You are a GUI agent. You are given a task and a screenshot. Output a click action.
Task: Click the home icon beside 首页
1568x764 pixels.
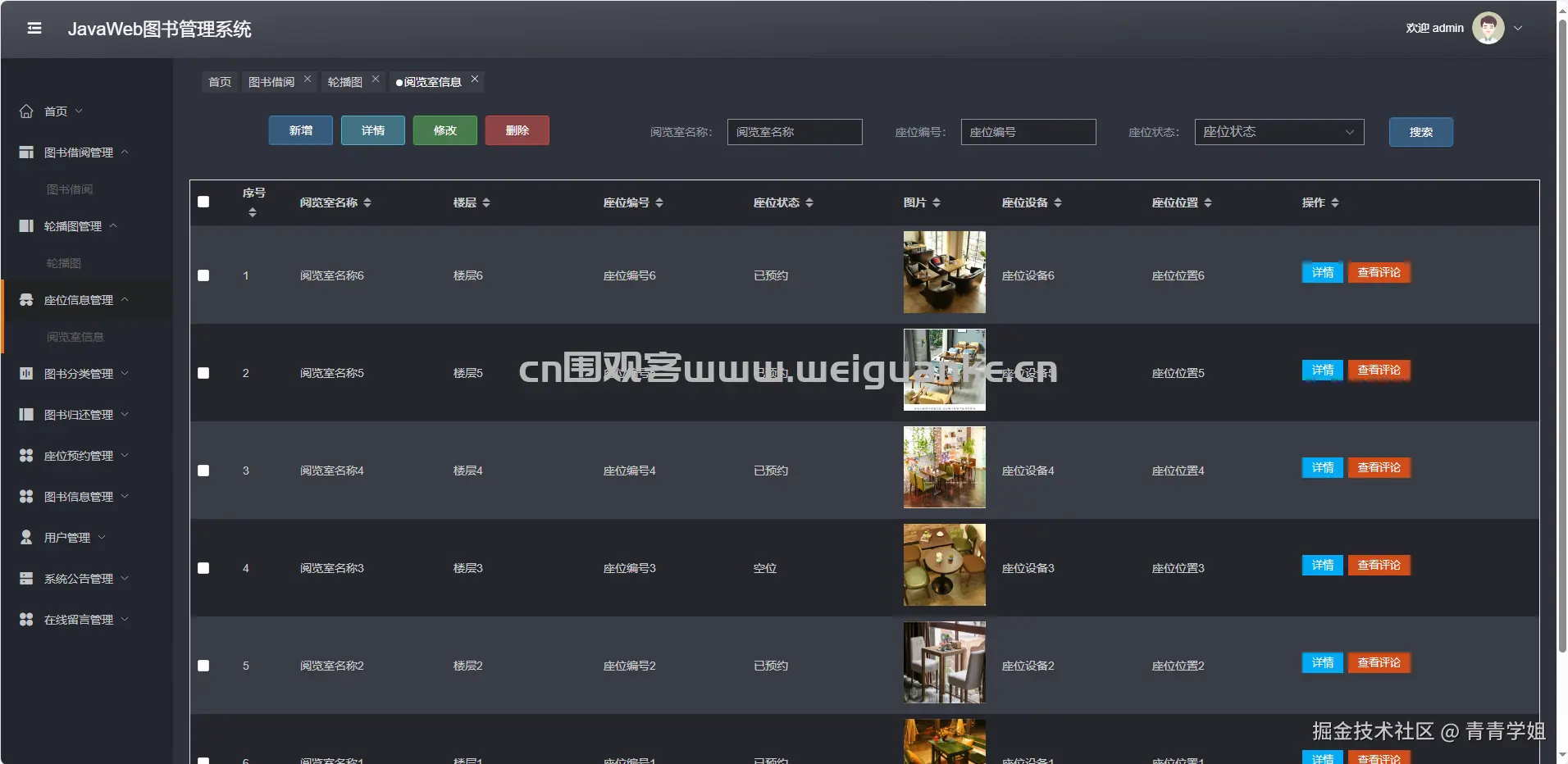[26, 111]
